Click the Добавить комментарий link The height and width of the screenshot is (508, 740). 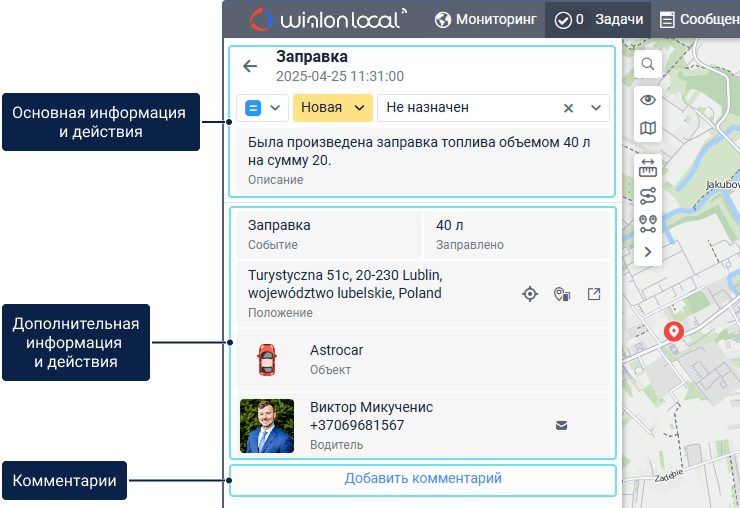point(422,479)
